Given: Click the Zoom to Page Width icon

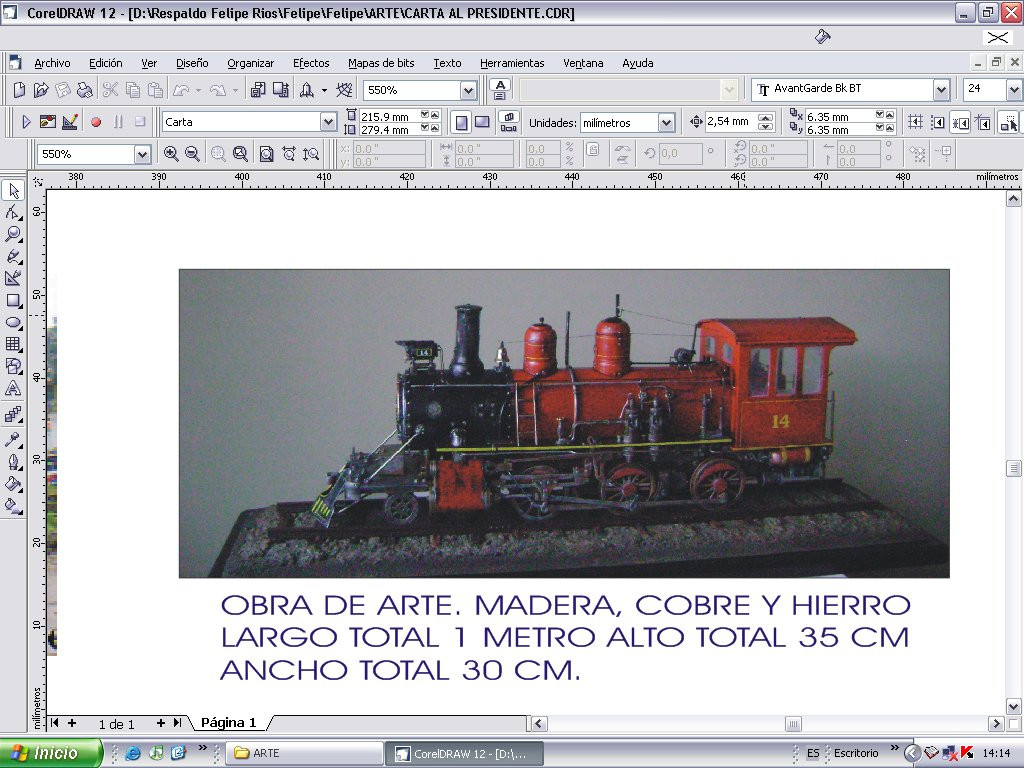Looking at the screenshot, I should coord(289,154).
